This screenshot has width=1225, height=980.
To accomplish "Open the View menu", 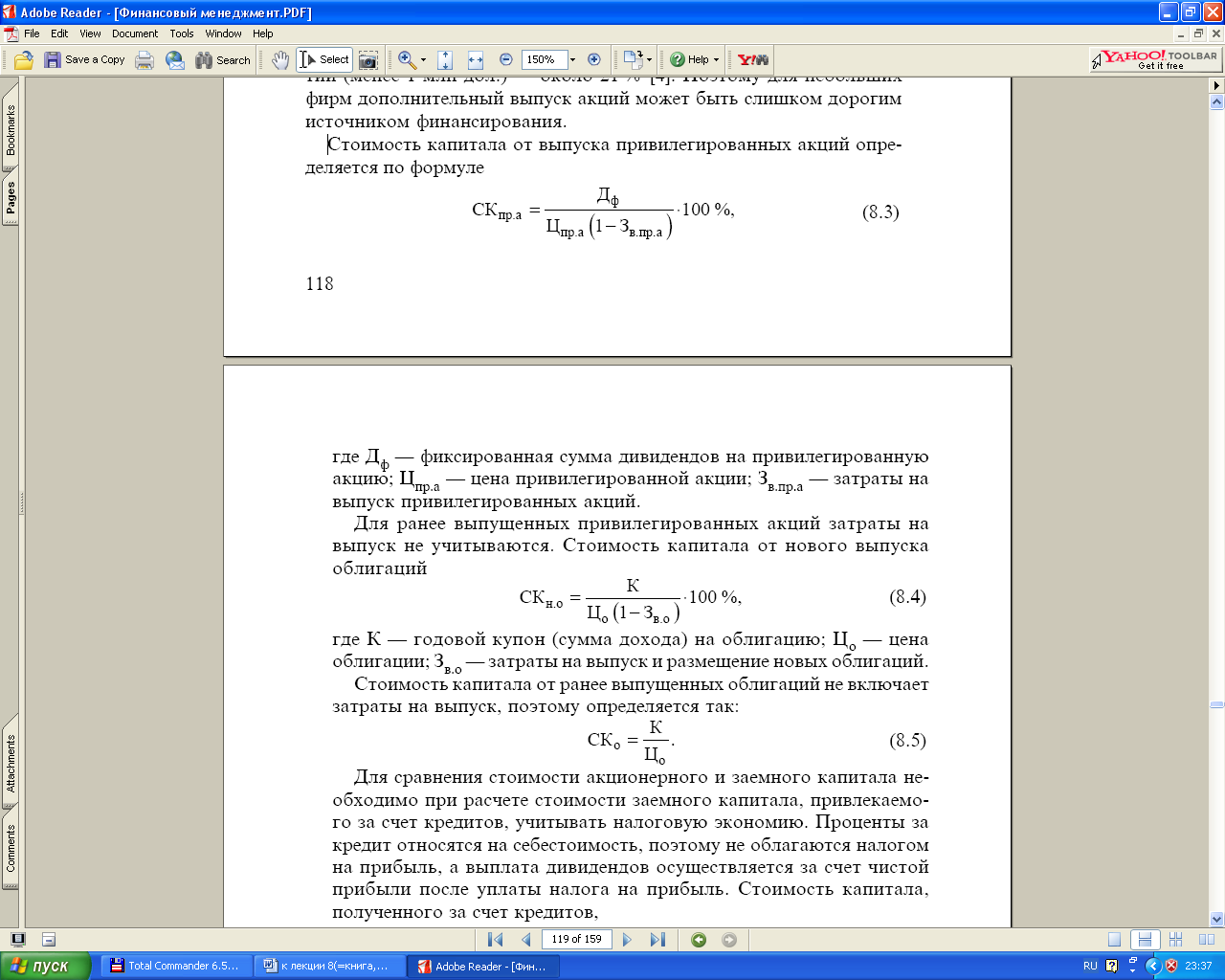I will pos(90,33).
